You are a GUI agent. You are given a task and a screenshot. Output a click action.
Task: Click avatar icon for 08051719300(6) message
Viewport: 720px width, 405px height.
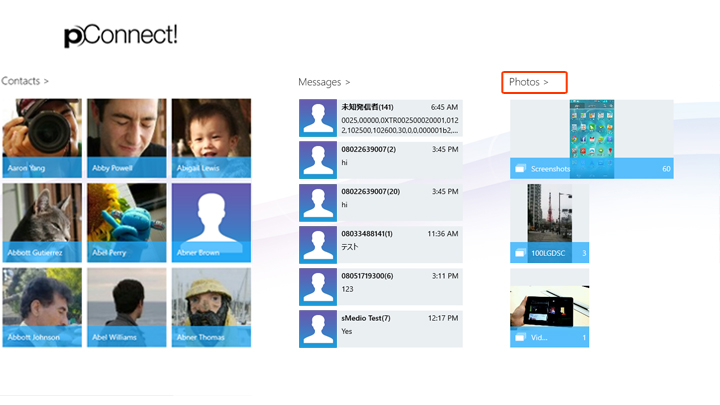pyautogui.click(x=317, y=287)
